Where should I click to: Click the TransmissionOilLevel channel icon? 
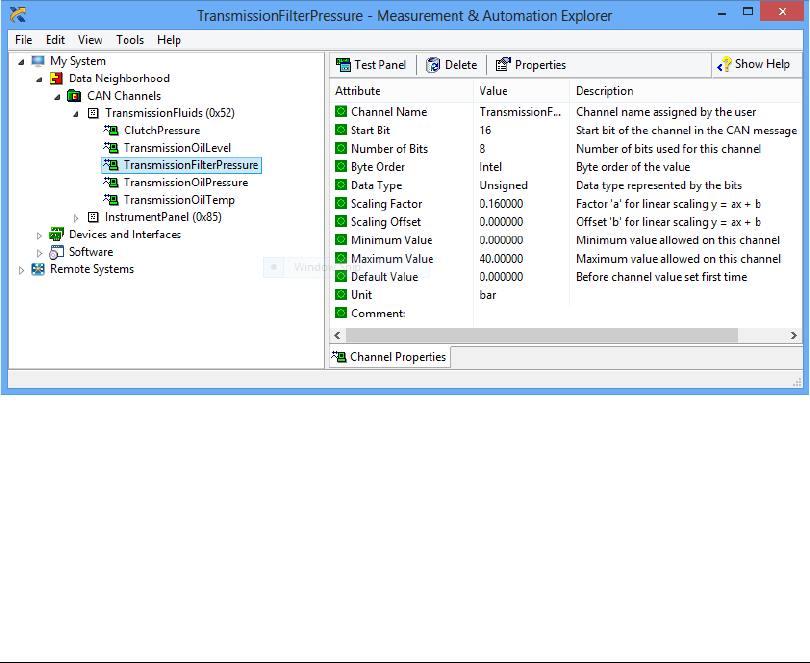[111, 148]
